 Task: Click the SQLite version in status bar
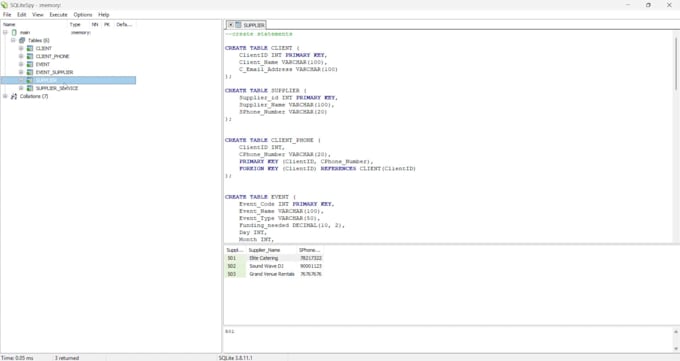point(235,358)
